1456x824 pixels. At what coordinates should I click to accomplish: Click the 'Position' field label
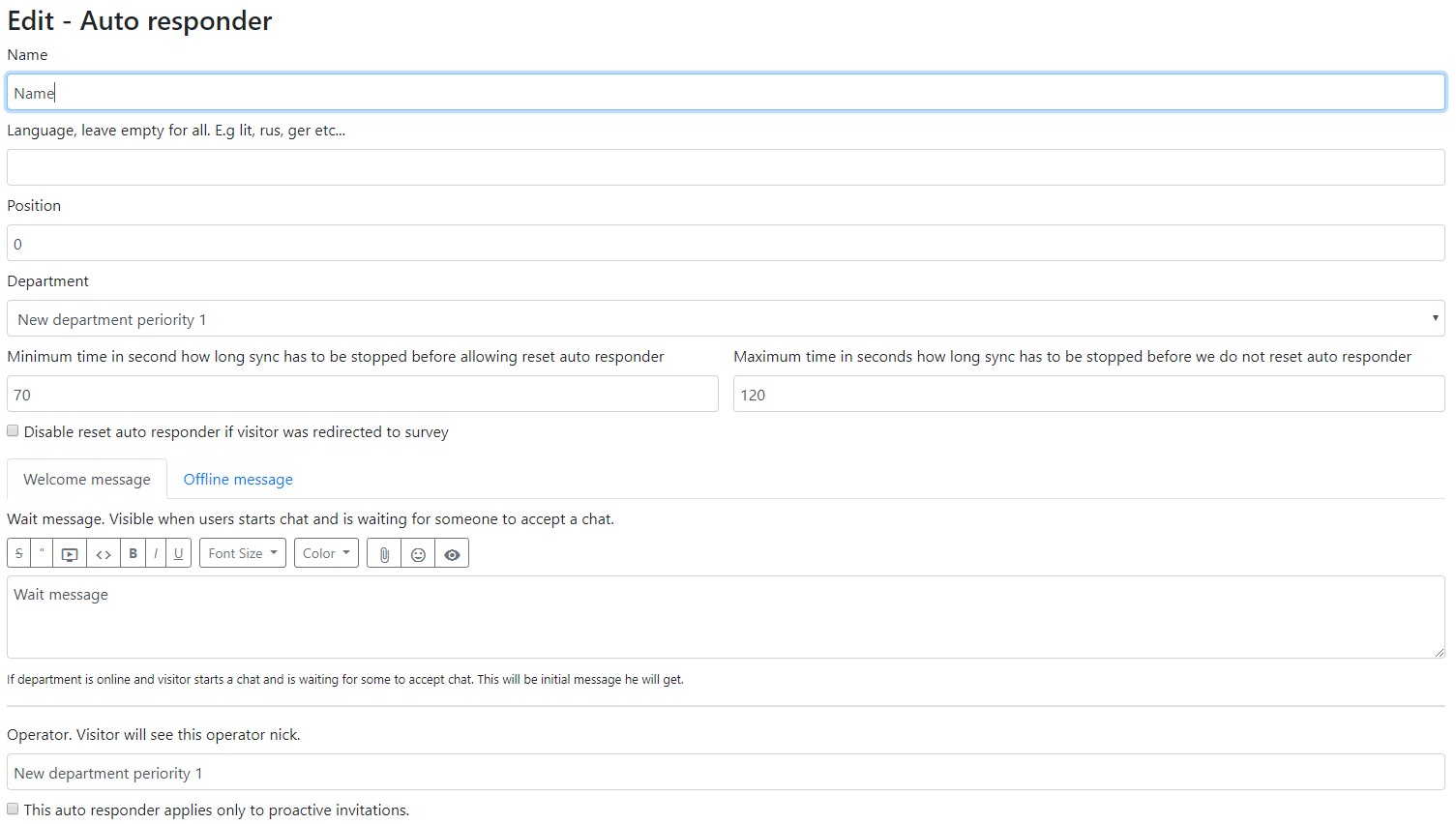(34, 206)
